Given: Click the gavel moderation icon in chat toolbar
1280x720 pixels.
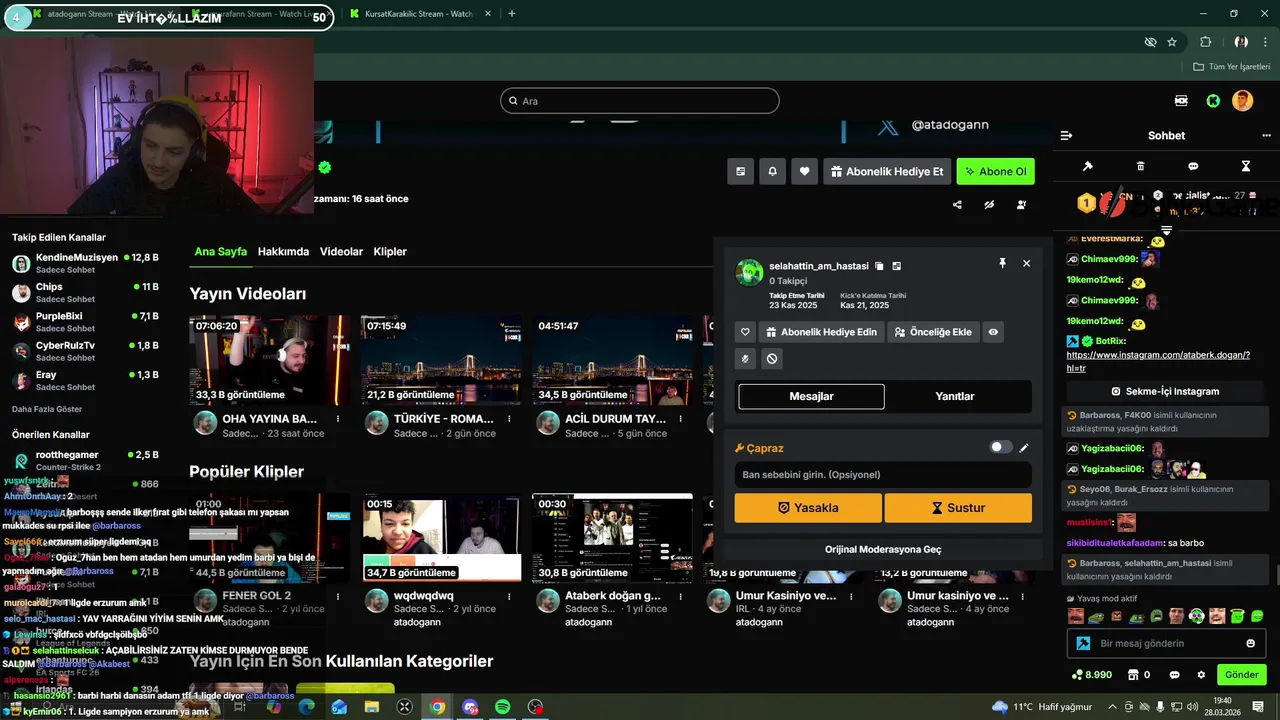Looking at the screenshot, I should click(1088, 166).
